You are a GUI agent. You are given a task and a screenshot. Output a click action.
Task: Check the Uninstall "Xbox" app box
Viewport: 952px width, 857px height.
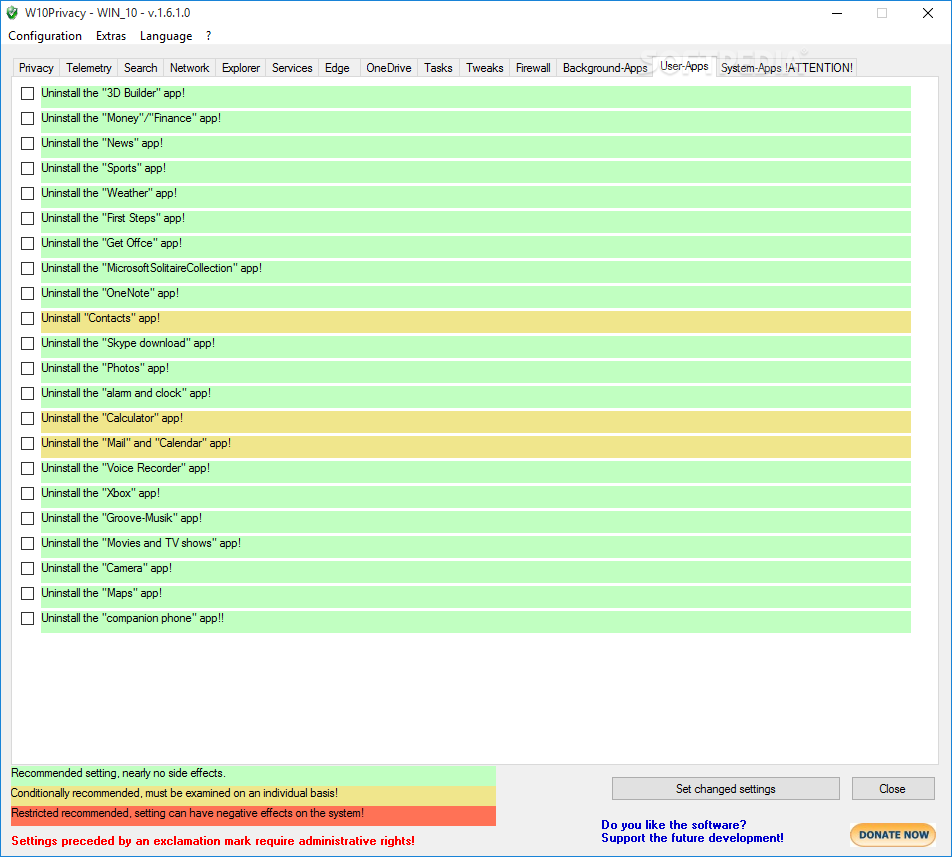[x=27, y=493]
